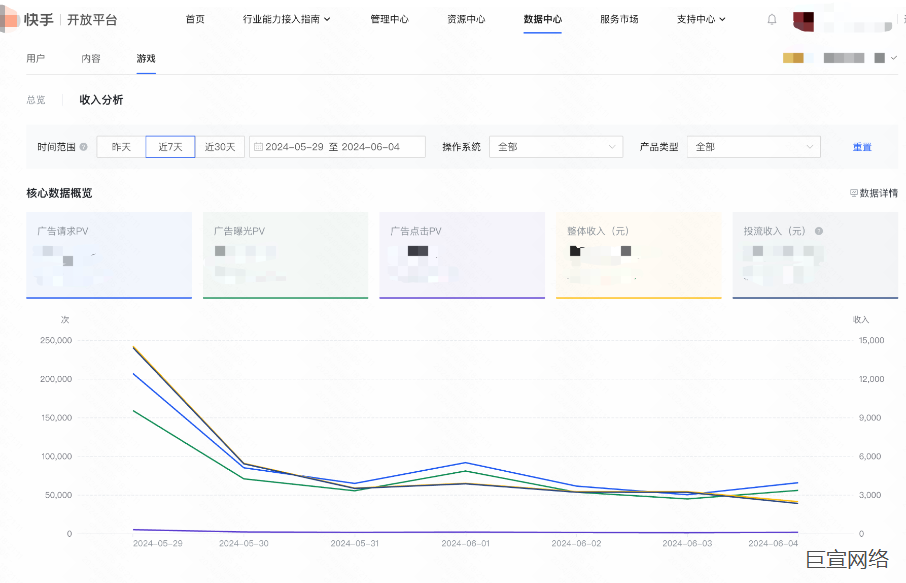Open 数据详情 details link
906x583 pixels.
click(874, 193)
